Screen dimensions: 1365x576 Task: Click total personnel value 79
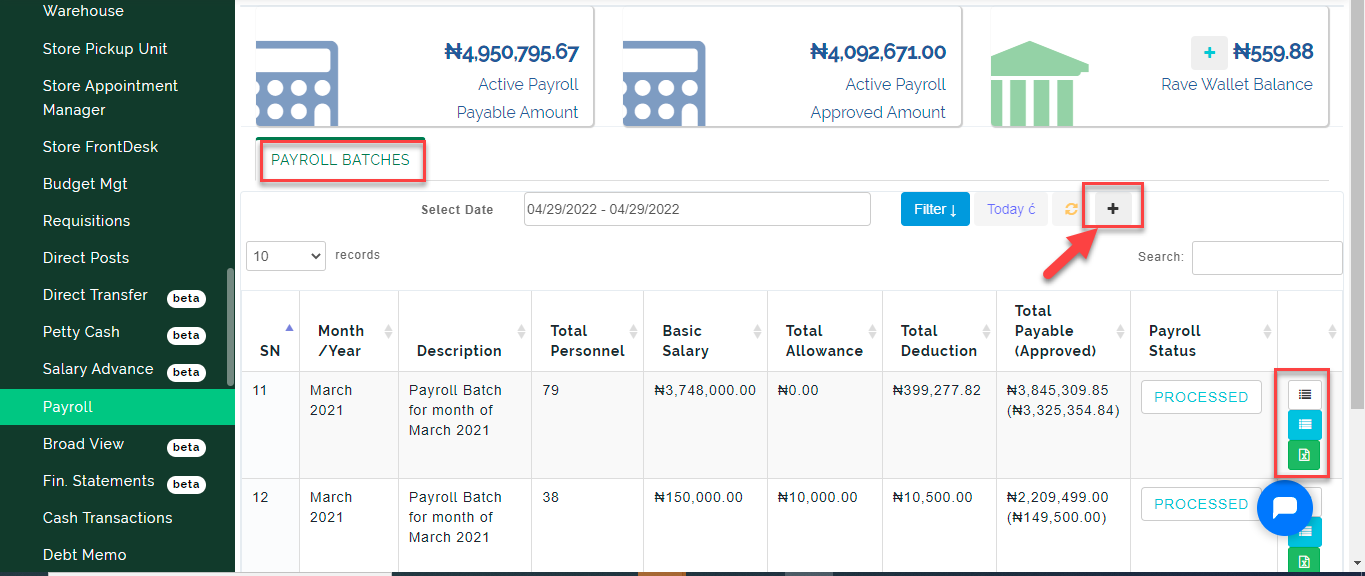(551, 390)
